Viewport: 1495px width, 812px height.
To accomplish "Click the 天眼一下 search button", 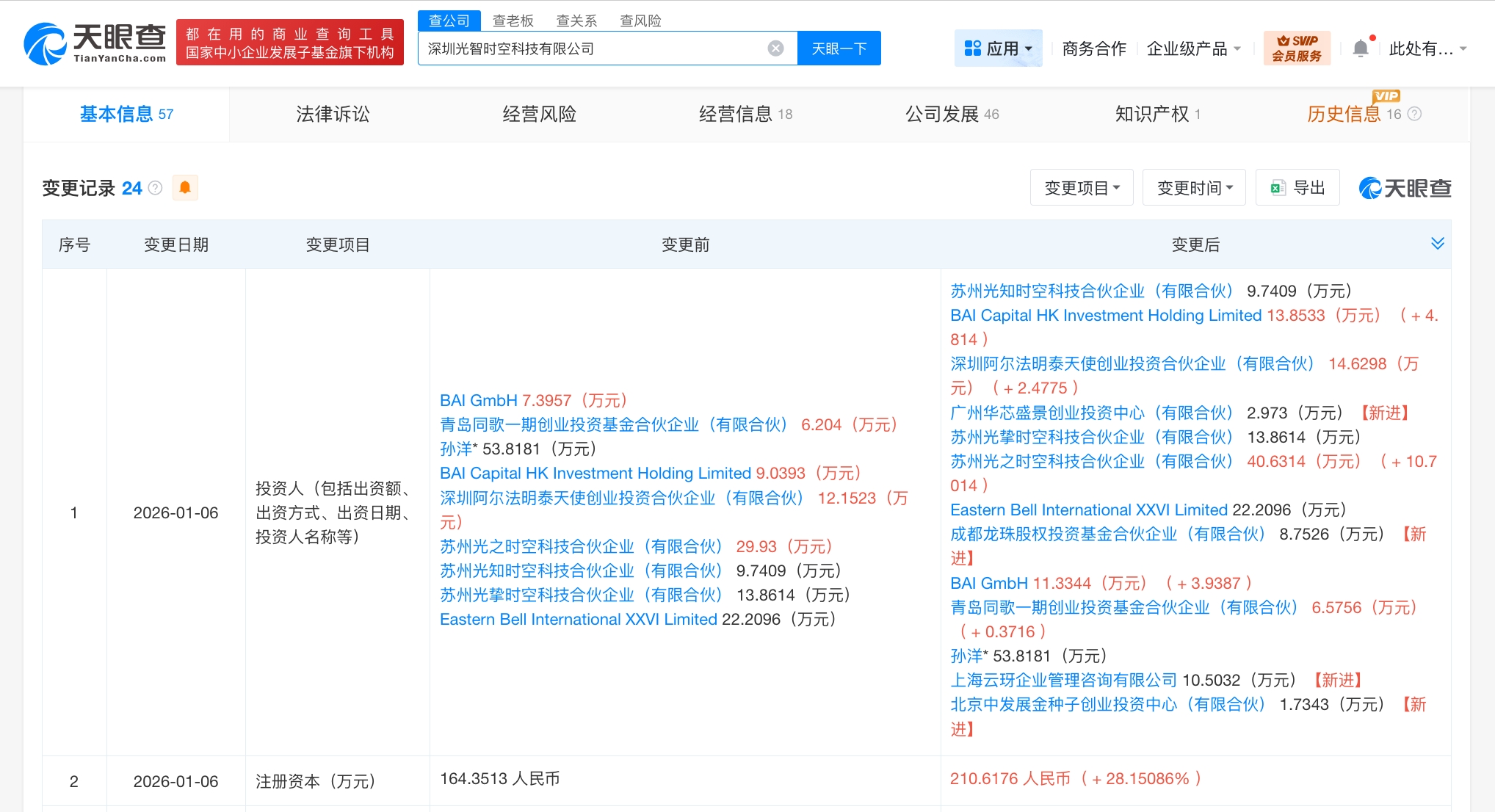I will tap(839, 48).
